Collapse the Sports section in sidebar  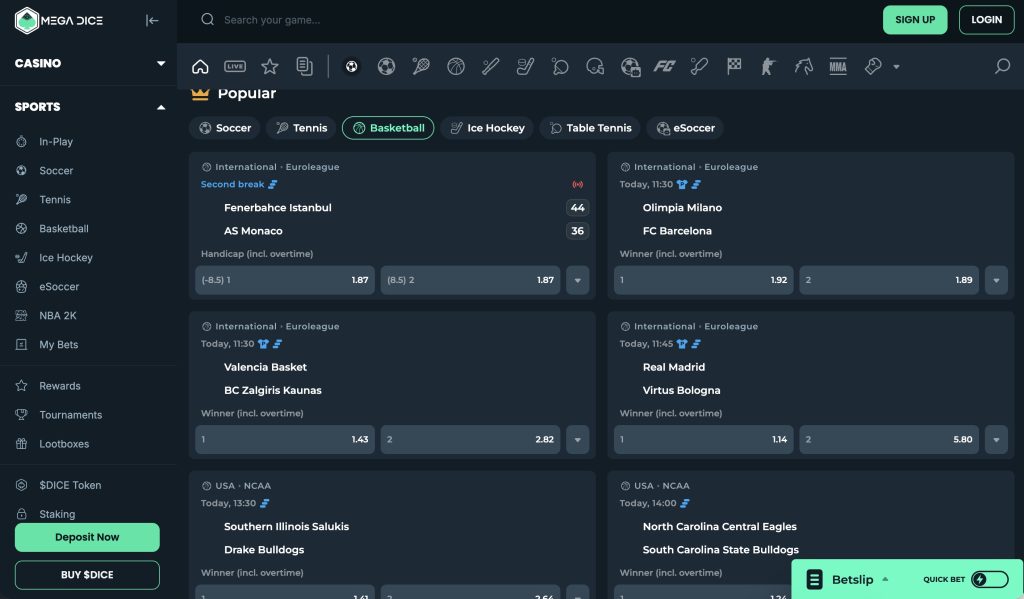tap(161, 107)
